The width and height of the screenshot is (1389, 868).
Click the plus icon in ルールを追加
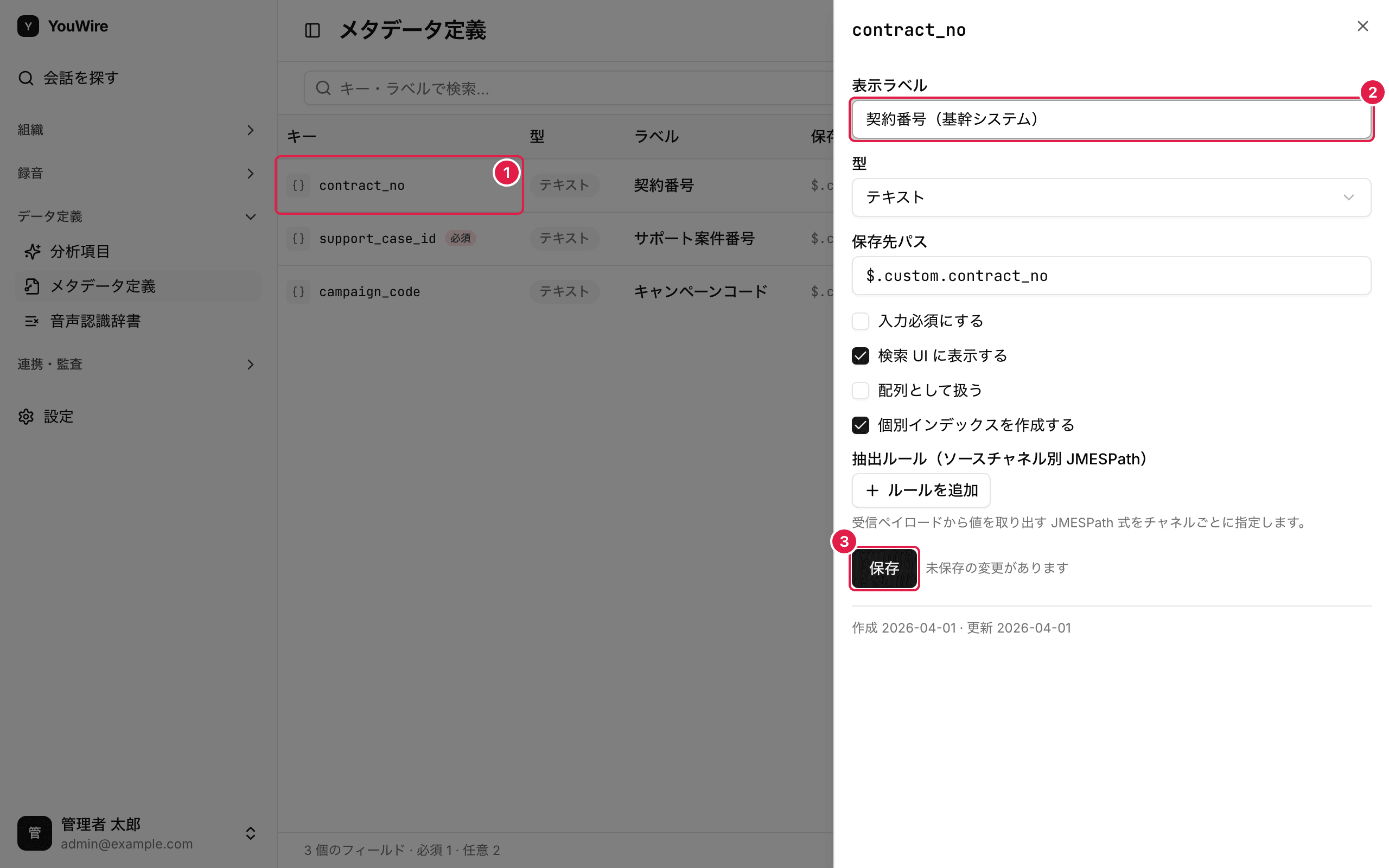872,490
